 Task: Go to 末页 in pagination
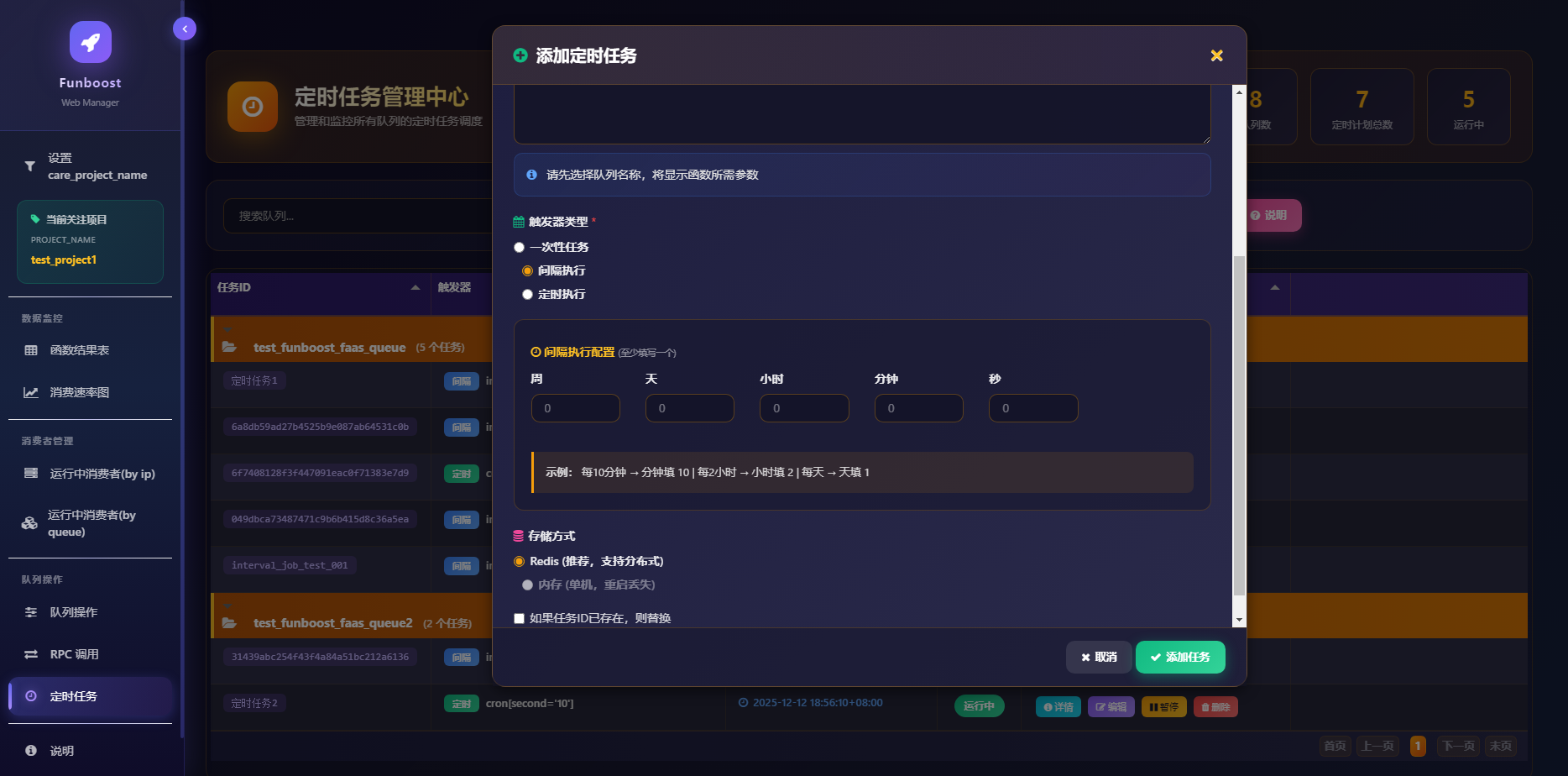pos(1501,746)
